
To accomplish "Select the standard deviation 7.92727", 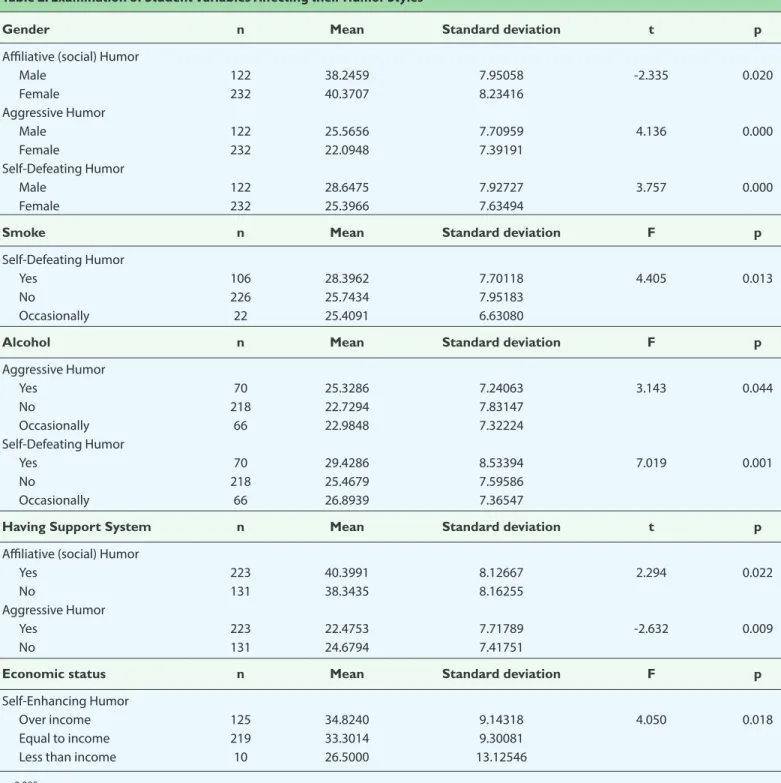I will pos(501,188).
